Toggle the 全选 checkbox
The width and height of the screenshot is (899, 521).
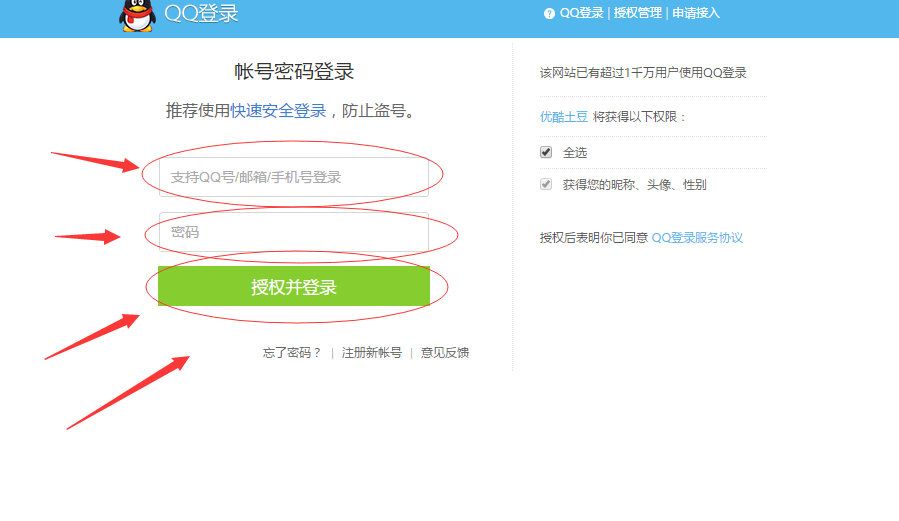tap(546, 152)
